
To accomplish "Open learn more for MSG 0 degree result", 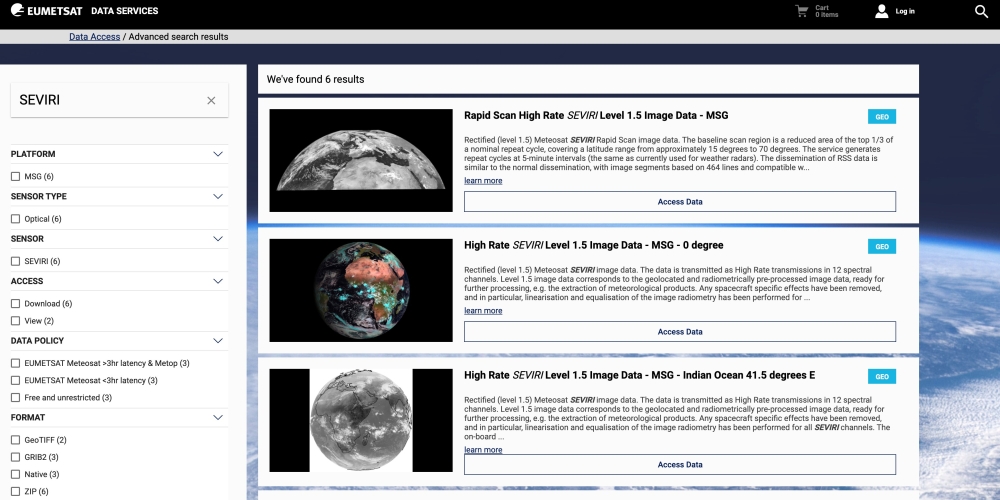I will click(483, 311).
